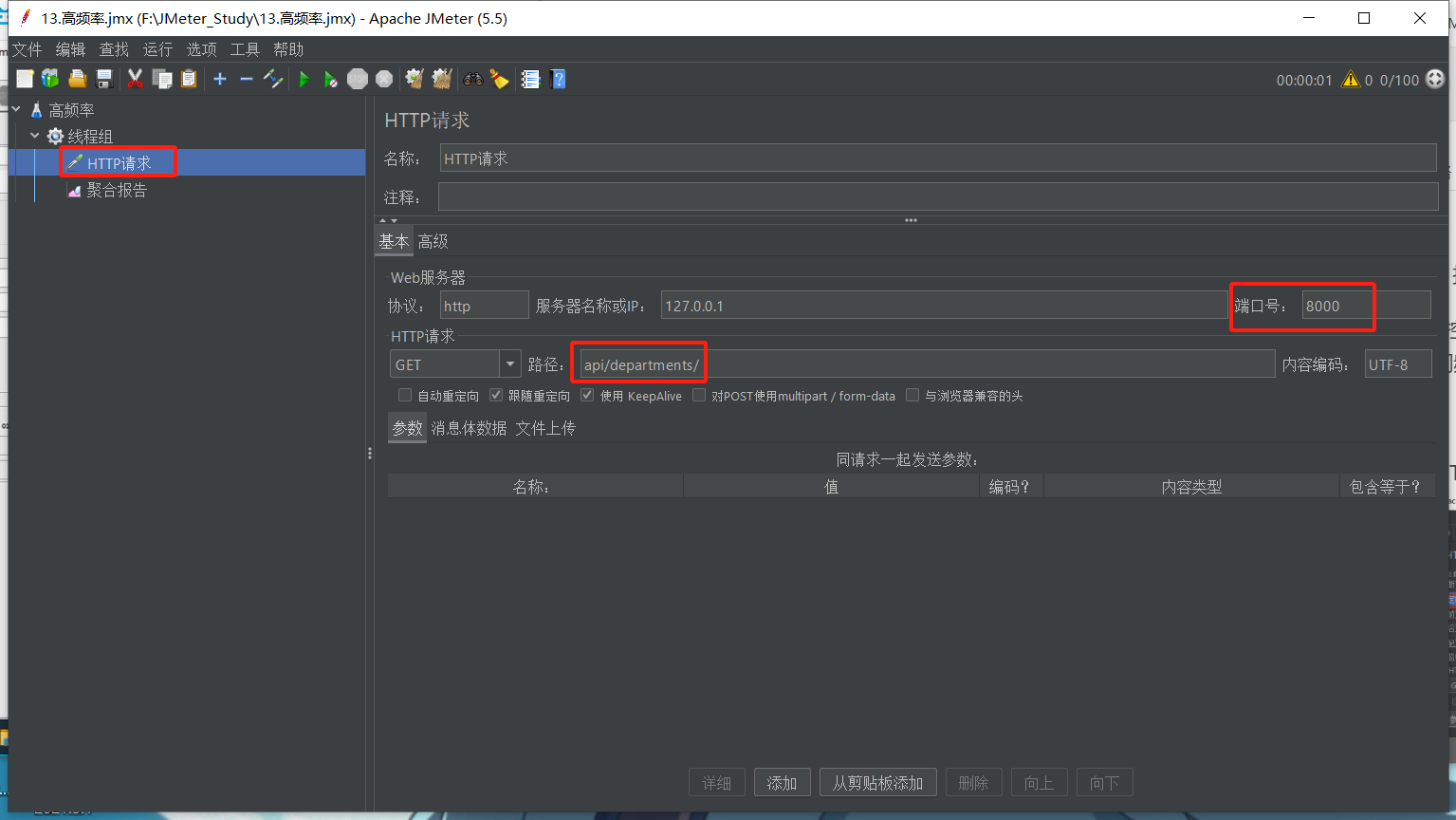
Task: Click the 注释 input field
Action: pyautogui.click(x=938, y=197)
